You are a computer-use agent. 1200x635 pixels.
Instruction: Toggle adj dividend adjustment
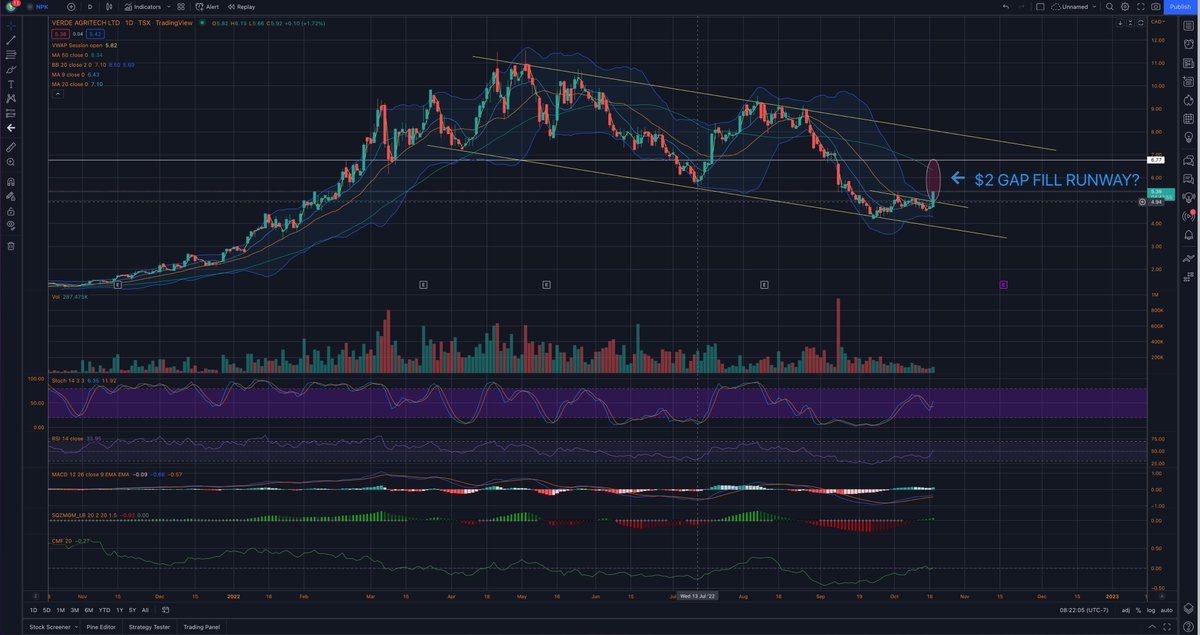click(1126, 610)
